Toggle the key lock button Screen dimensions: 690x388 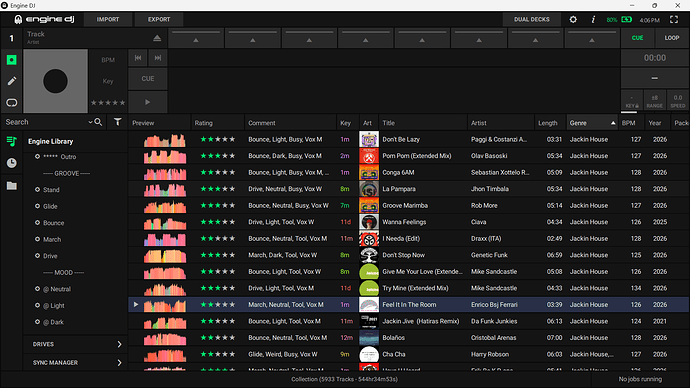[x=632, y=101]
